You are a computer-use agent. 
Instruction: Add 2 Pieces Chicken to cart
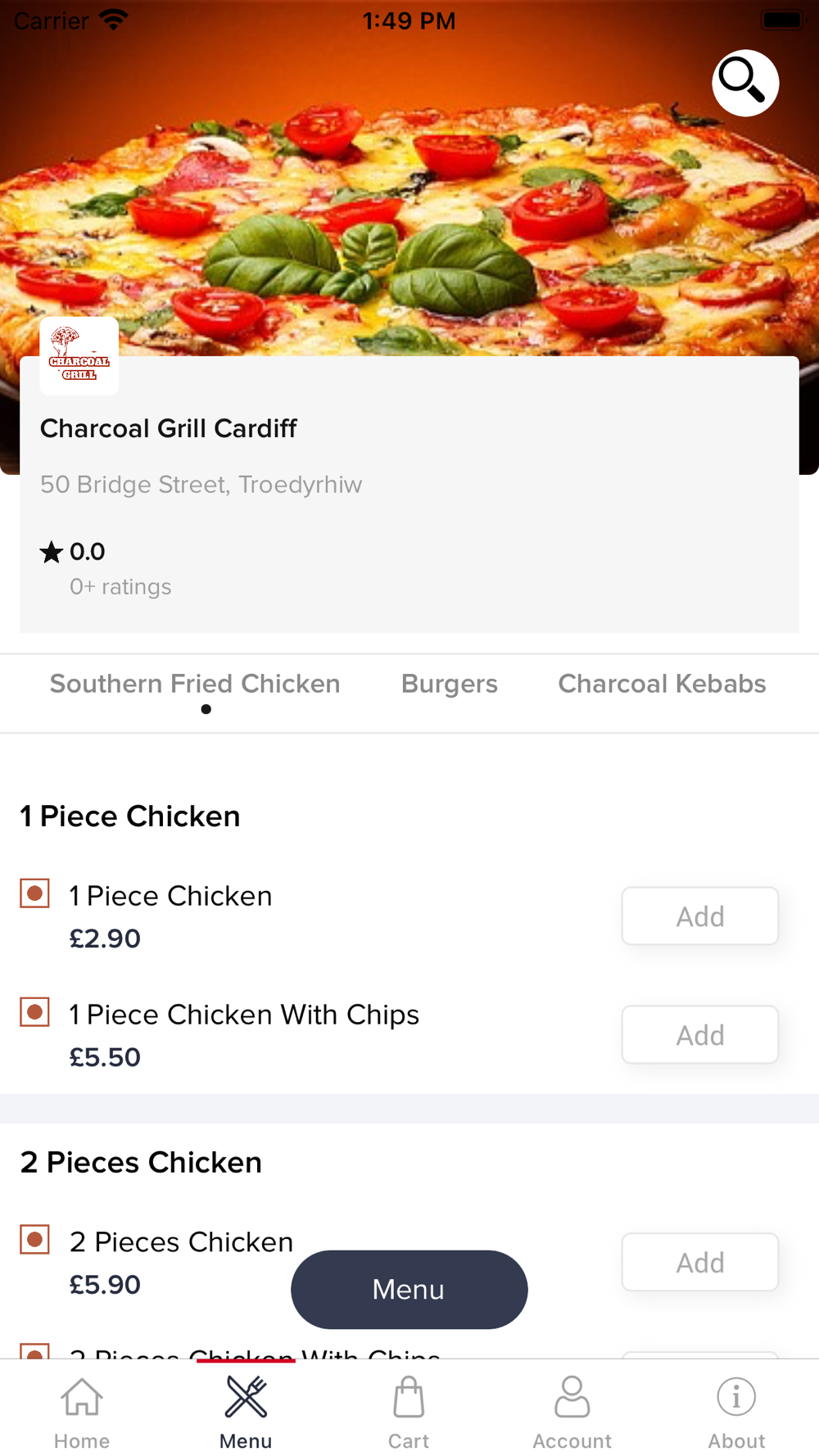click(x=699, y=1263)
